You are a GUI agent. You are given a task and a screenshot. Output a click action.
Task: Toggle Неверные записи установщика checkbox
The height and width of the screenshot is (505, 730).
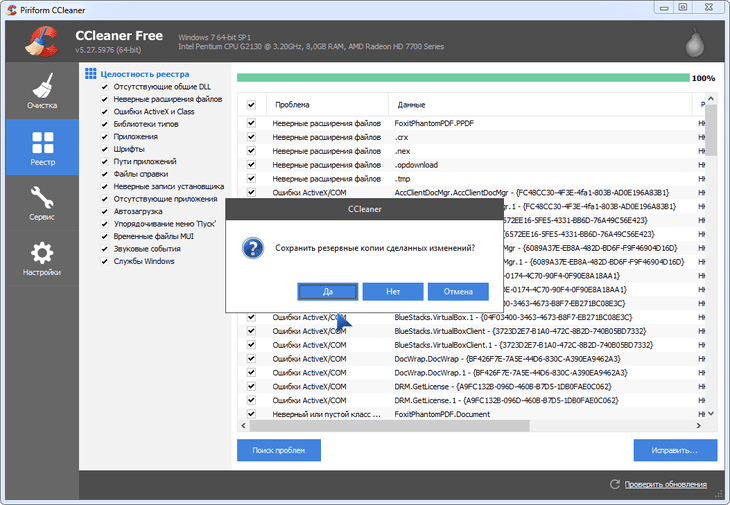coord(105,187)
